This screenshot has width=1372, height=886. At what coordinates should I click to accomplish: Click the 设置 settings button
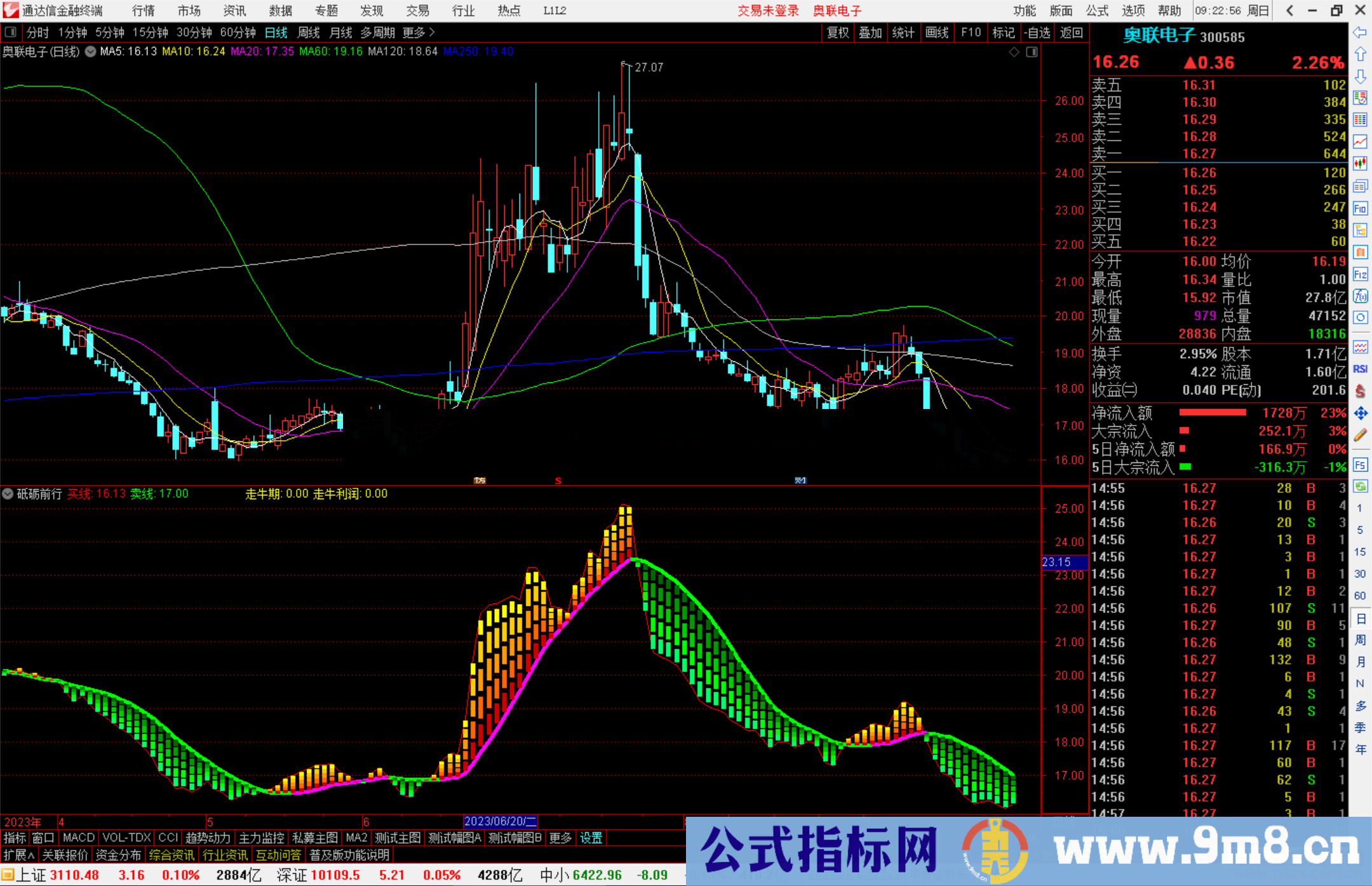(x=591, y=838)
